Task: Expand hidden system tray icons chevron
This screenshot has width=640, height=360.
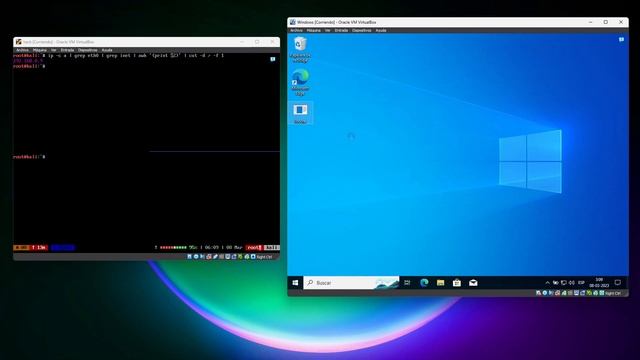Action: coord(547,282)
